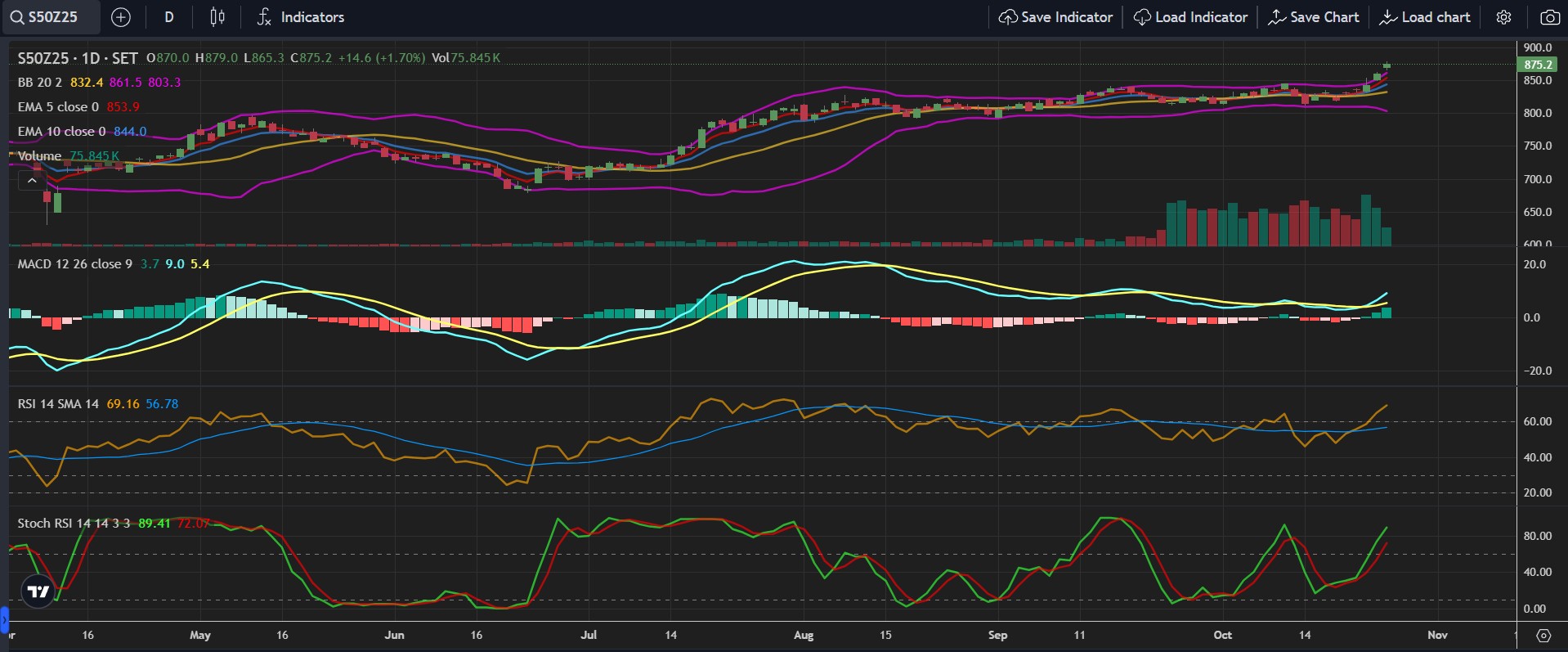Click the Vol 75.845K readout in header
Screen dimensions: 1568x652
[x=466, y=58]
